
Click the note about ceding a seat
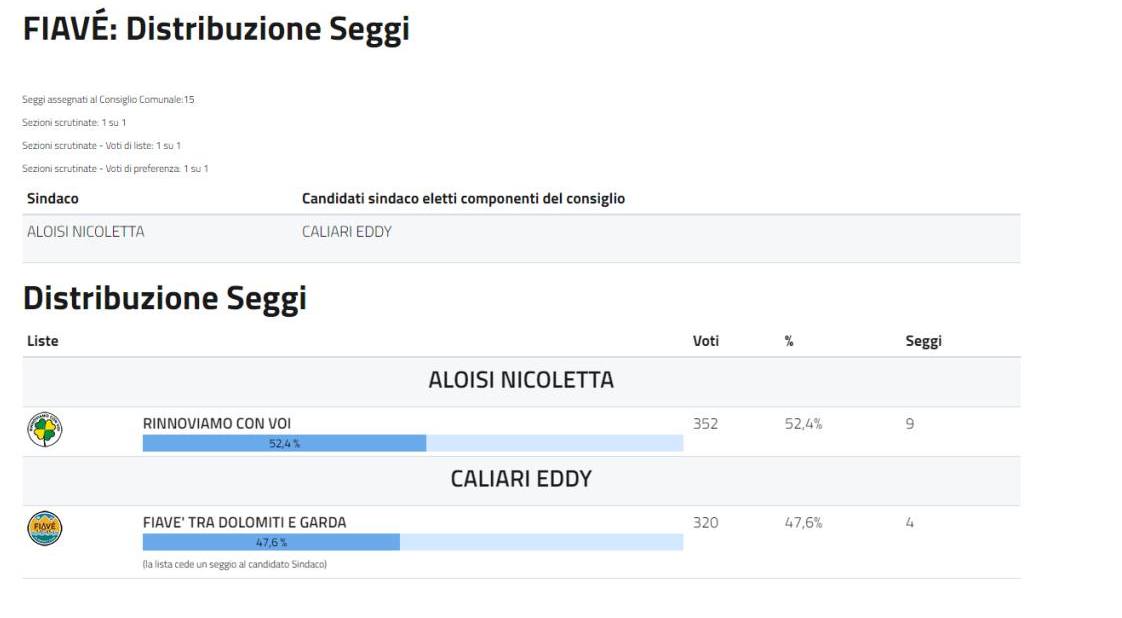coord(235,565)
